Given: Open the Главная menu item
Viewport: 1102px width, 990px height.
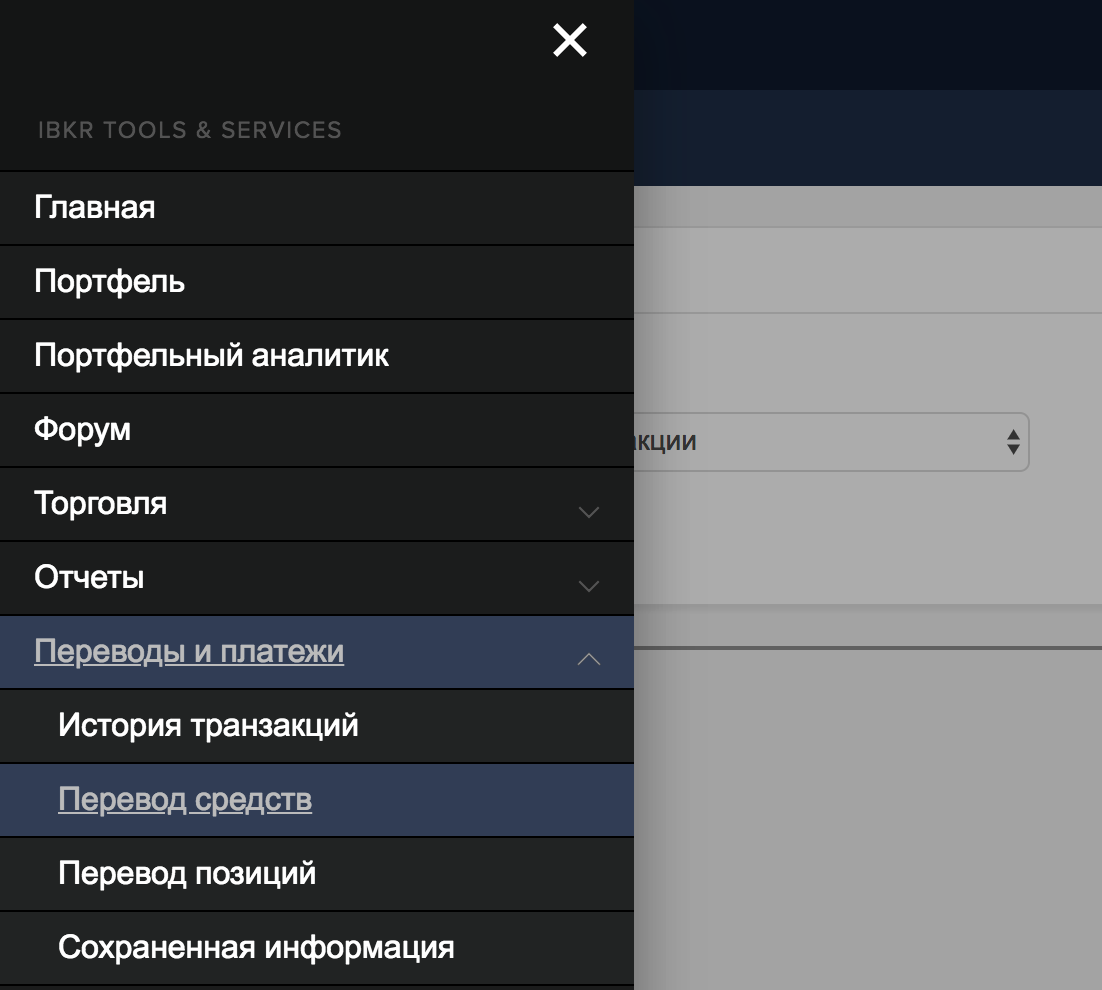Looking at the screenshot, I should [95, 208].
